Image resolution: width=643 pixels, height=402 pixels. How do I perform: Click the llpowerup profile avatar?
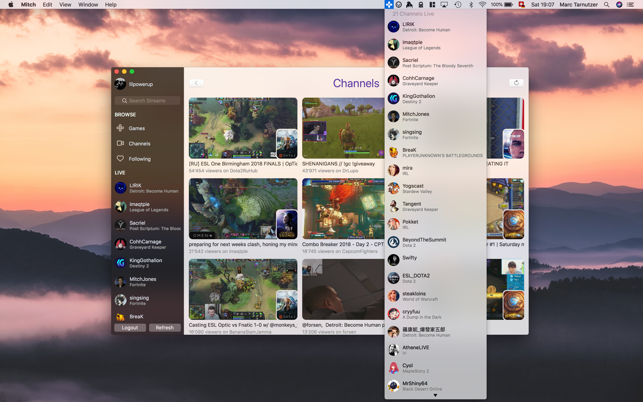pos(120,84)
